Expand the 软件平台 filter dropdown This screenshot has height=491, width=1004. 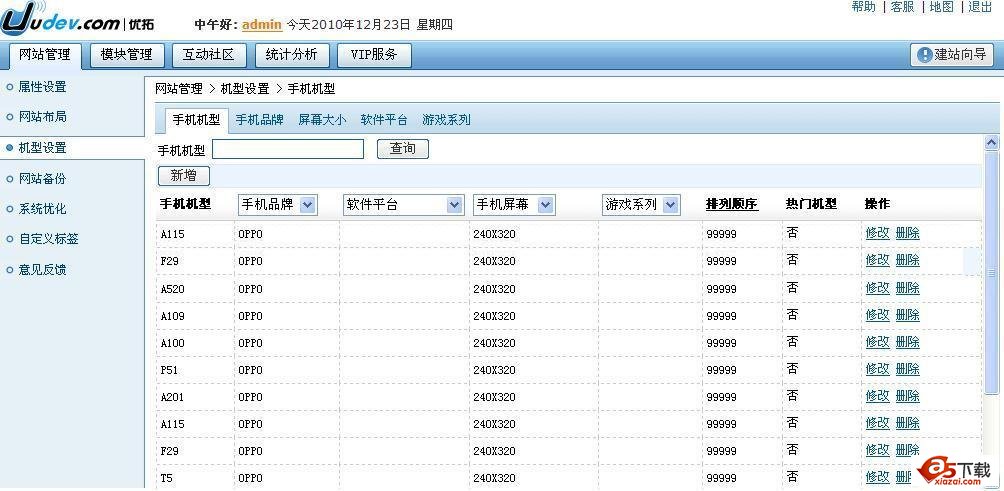[403, 205]
